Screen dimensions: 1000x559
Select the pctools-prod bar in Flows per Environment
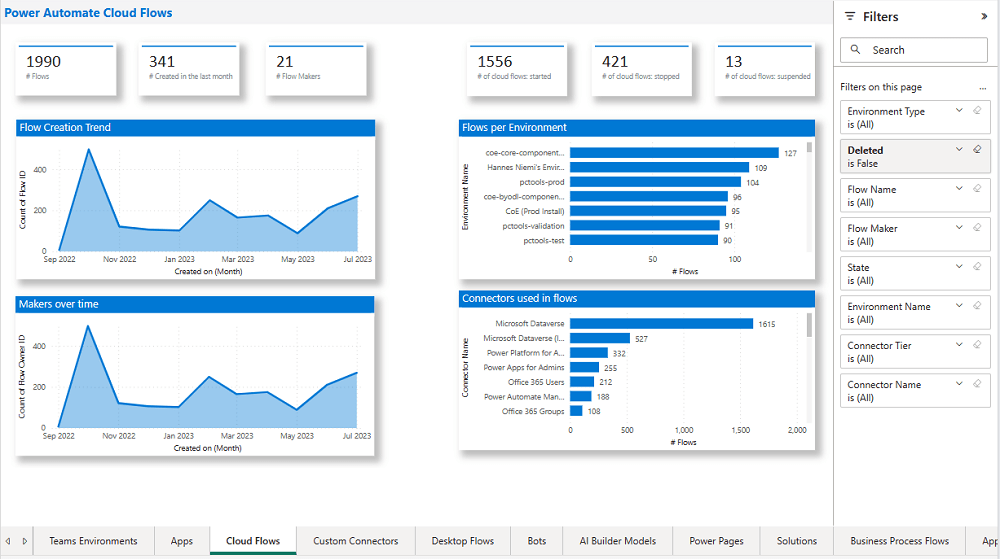[x=655, y=182]
